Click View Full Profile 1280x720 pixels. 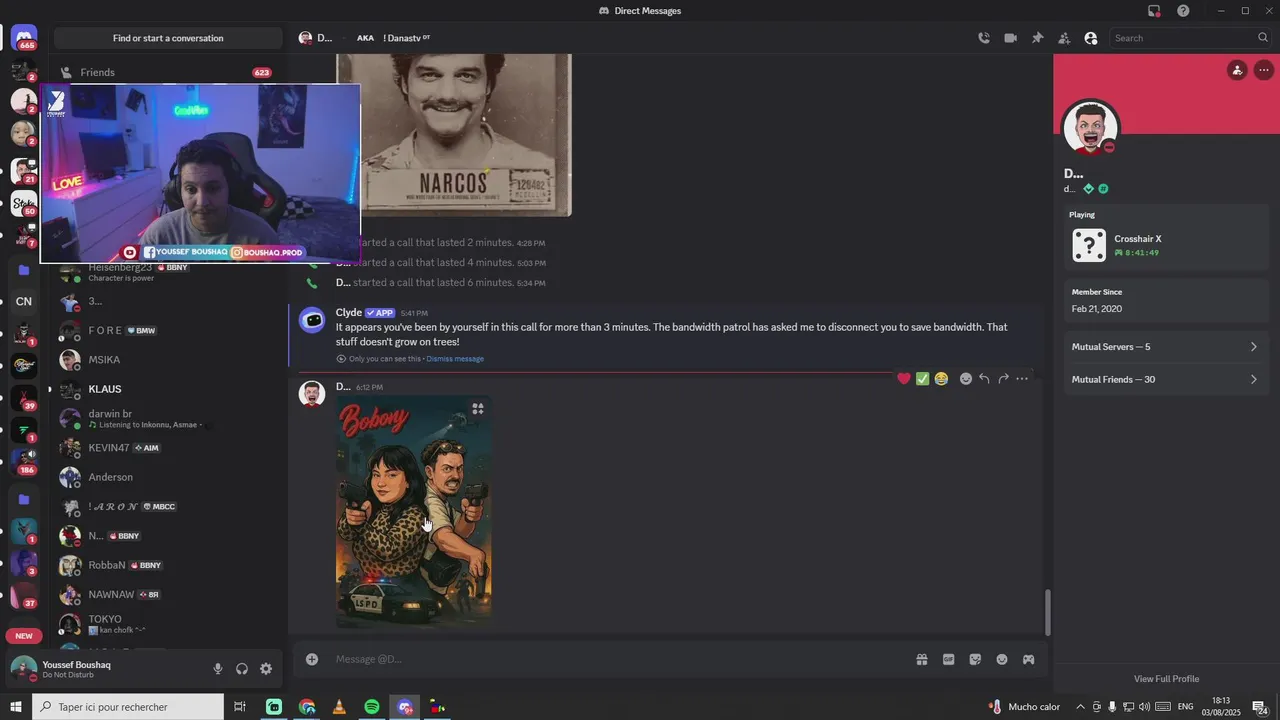point(1166,679)
